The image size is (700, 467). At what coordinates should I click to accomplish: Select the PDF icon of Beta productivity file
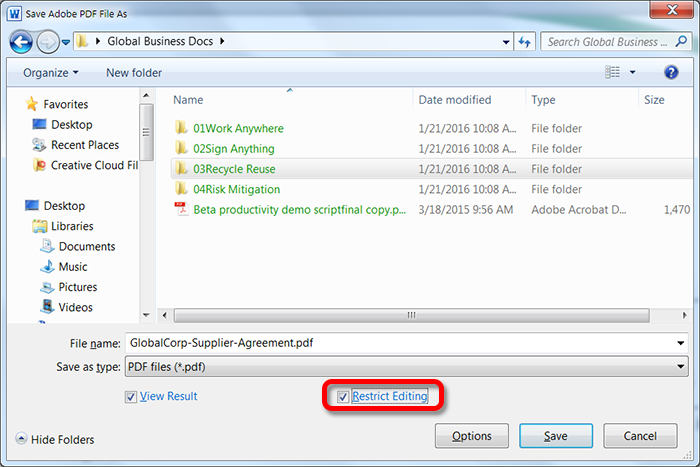click(x=181, y=210)
